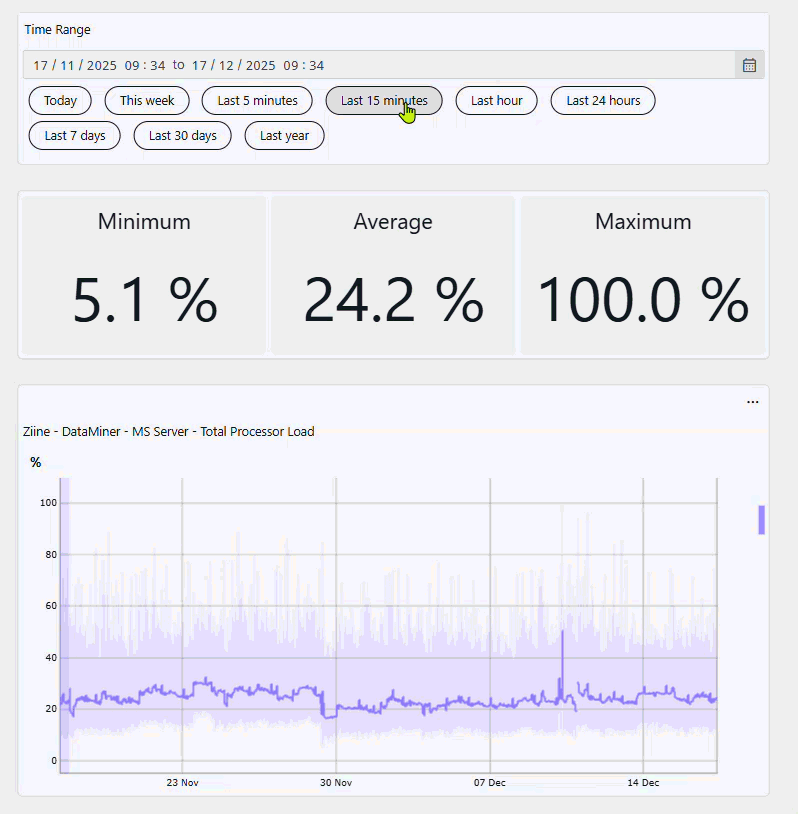Set range to Last 5 minutes
This screenshot has width=798, height=814.
[257, 101]
